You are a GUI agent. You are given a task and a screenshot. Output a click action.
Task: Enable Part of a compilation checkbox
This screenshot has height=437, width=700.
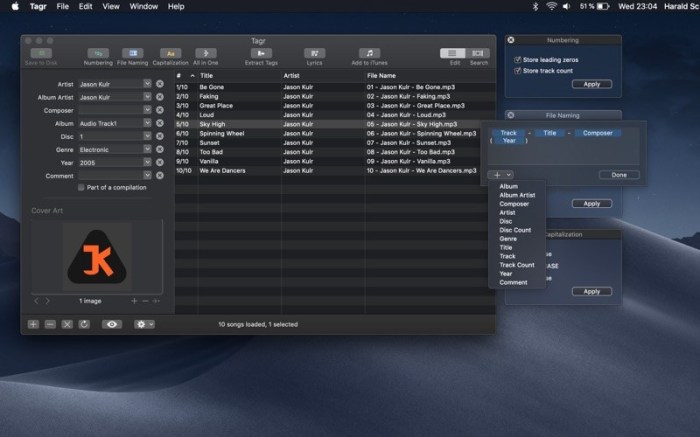tap(81, 187)
